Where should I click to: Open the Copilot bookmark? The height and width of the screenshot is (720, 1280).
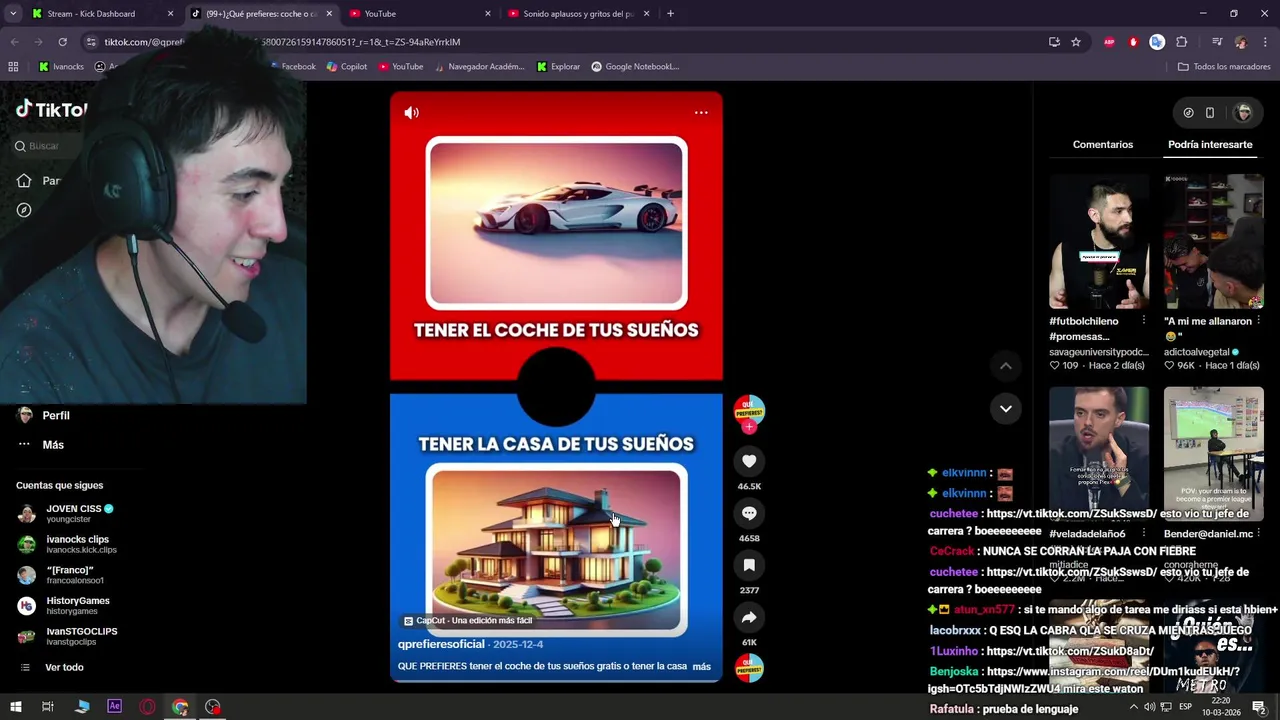(346, 67)
